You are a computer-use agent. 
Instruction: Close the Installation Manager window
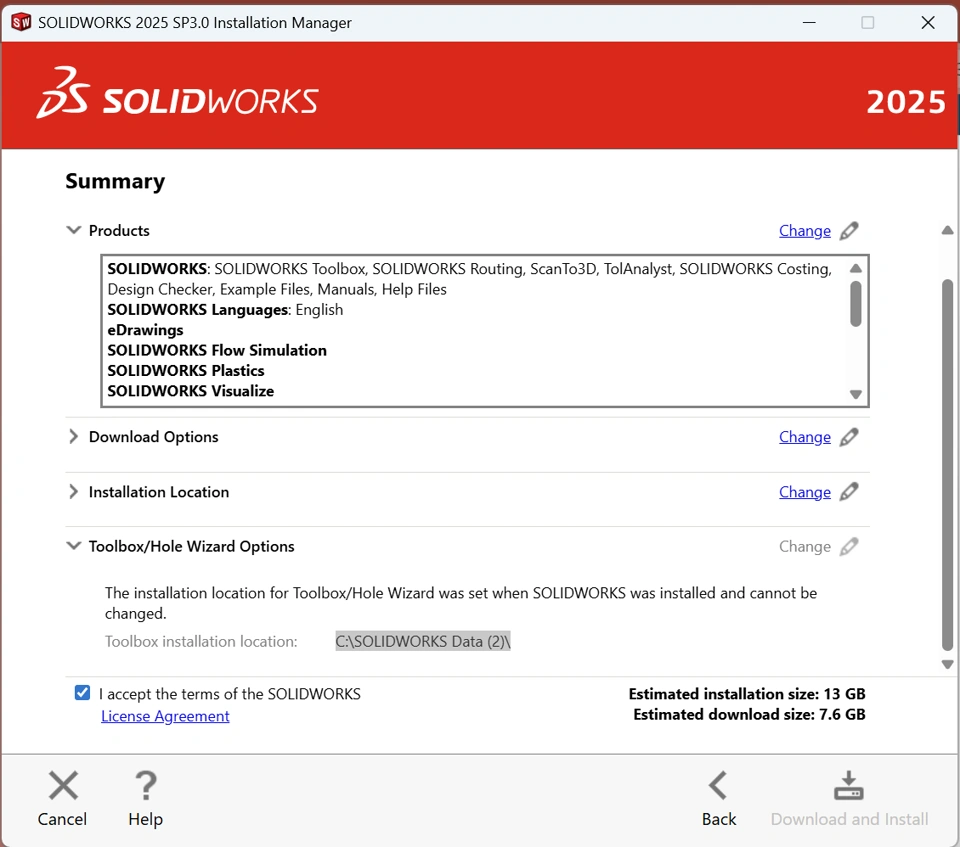(x=928, y=23)
